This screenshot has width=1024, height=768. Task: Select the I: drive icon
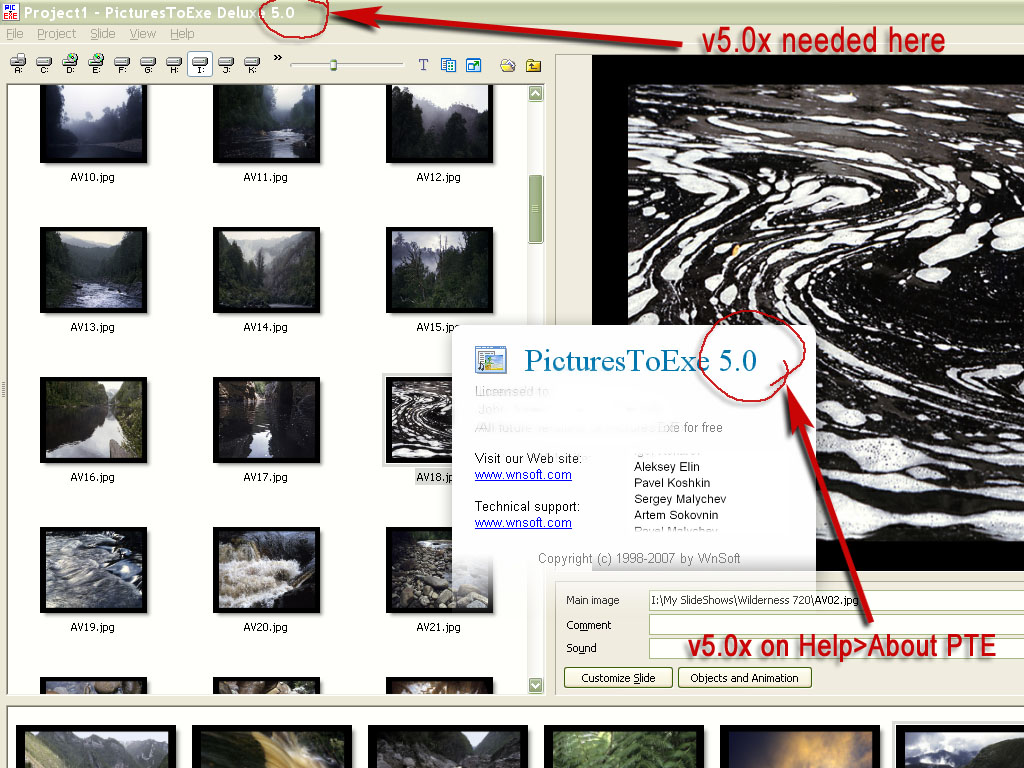tap(200, 64)
